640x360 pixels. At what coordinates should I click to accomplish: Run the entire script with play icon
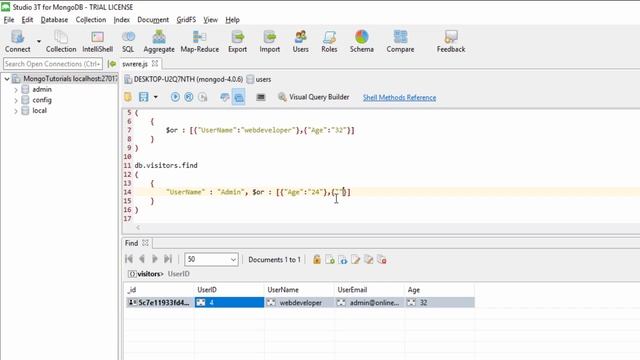tap(175, 97)
